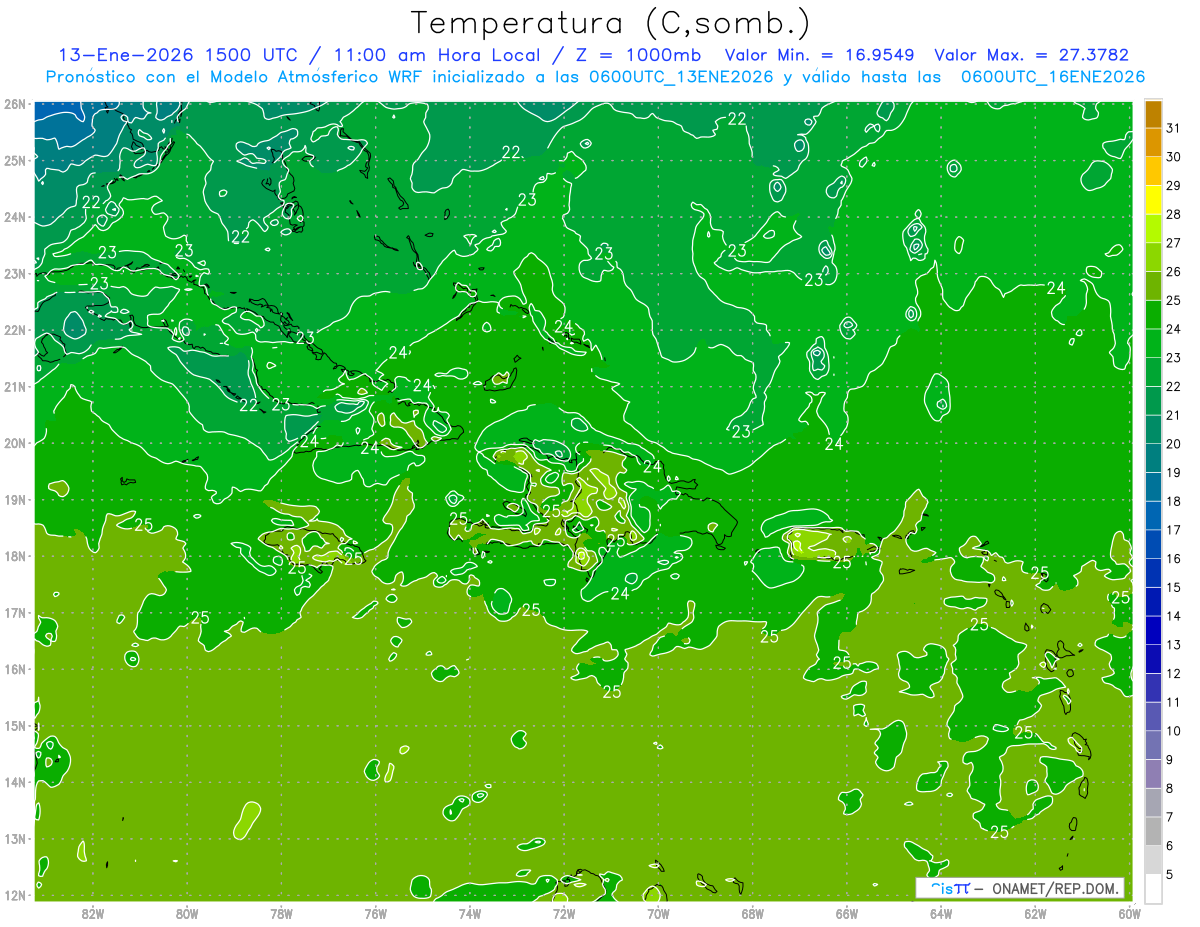Viewport: 1200px width, 927px height.
Task: Click the "24N" latitude label
Action: [14, 217]
